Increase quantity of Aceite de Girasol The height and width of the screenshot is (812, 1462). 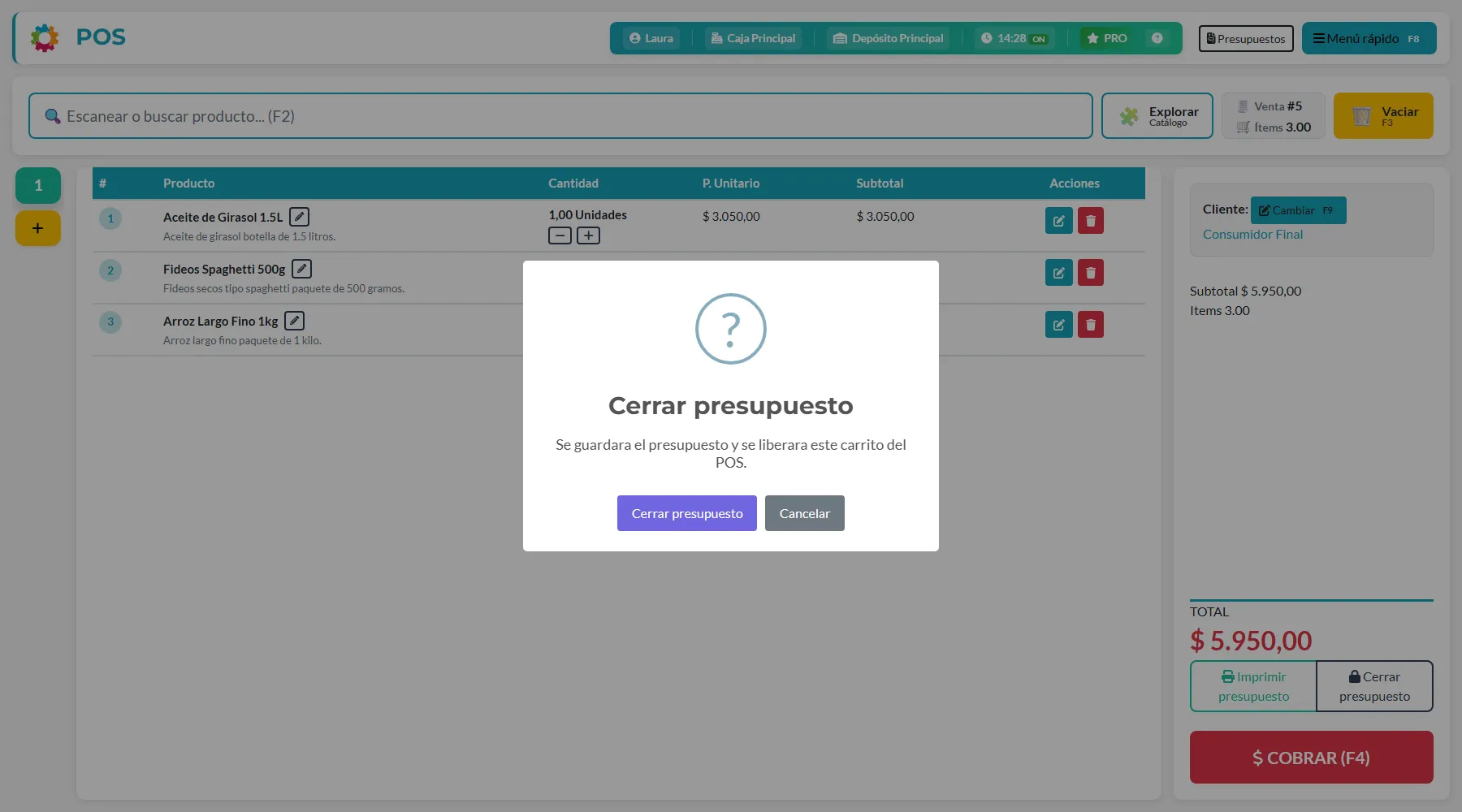[588, 235]
